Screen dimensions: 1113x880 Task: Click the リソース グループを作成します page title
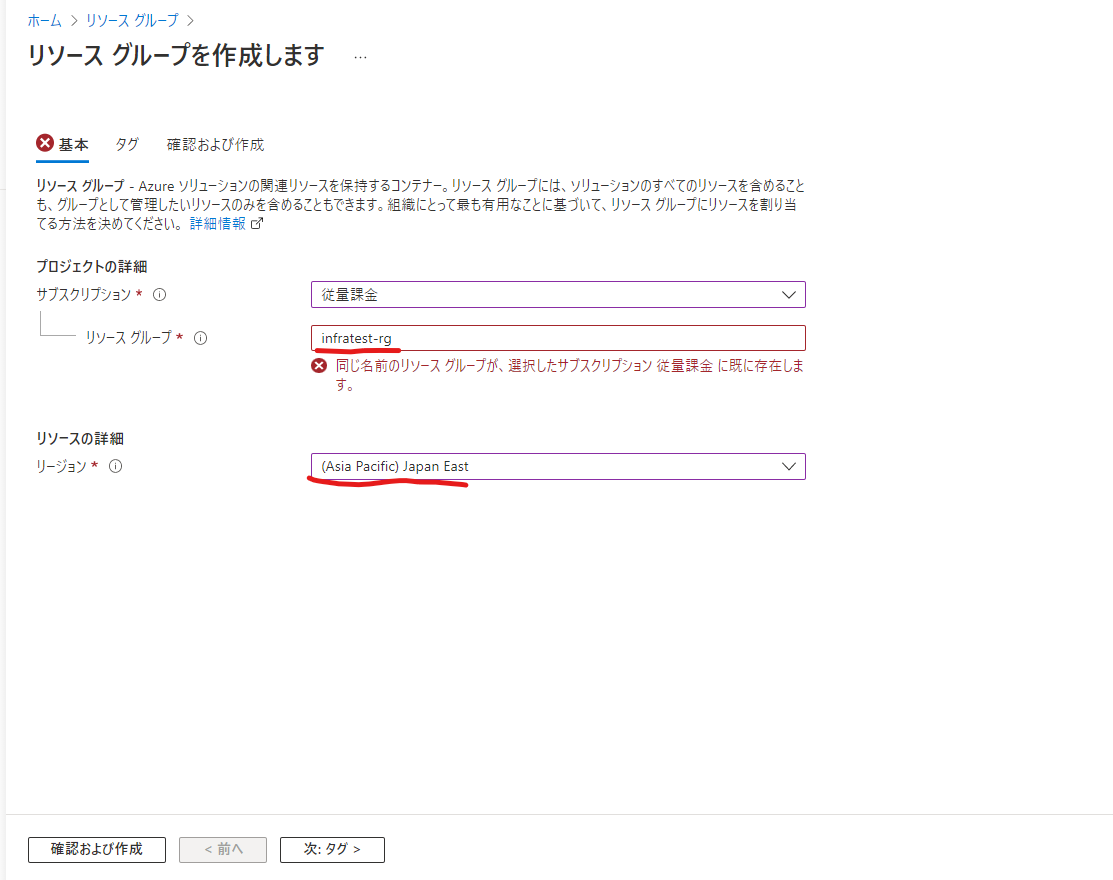pos(176,55)
